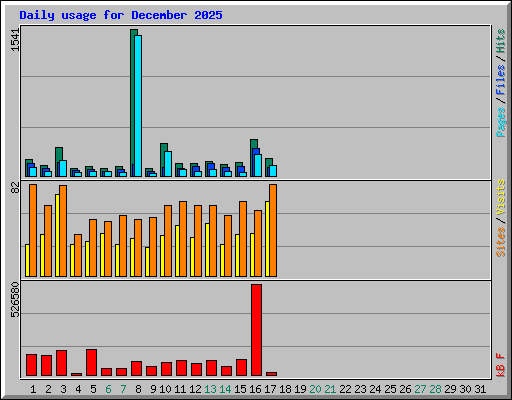Click the day 4 x-axis label
512x400 pixels.
pos(78,389)
